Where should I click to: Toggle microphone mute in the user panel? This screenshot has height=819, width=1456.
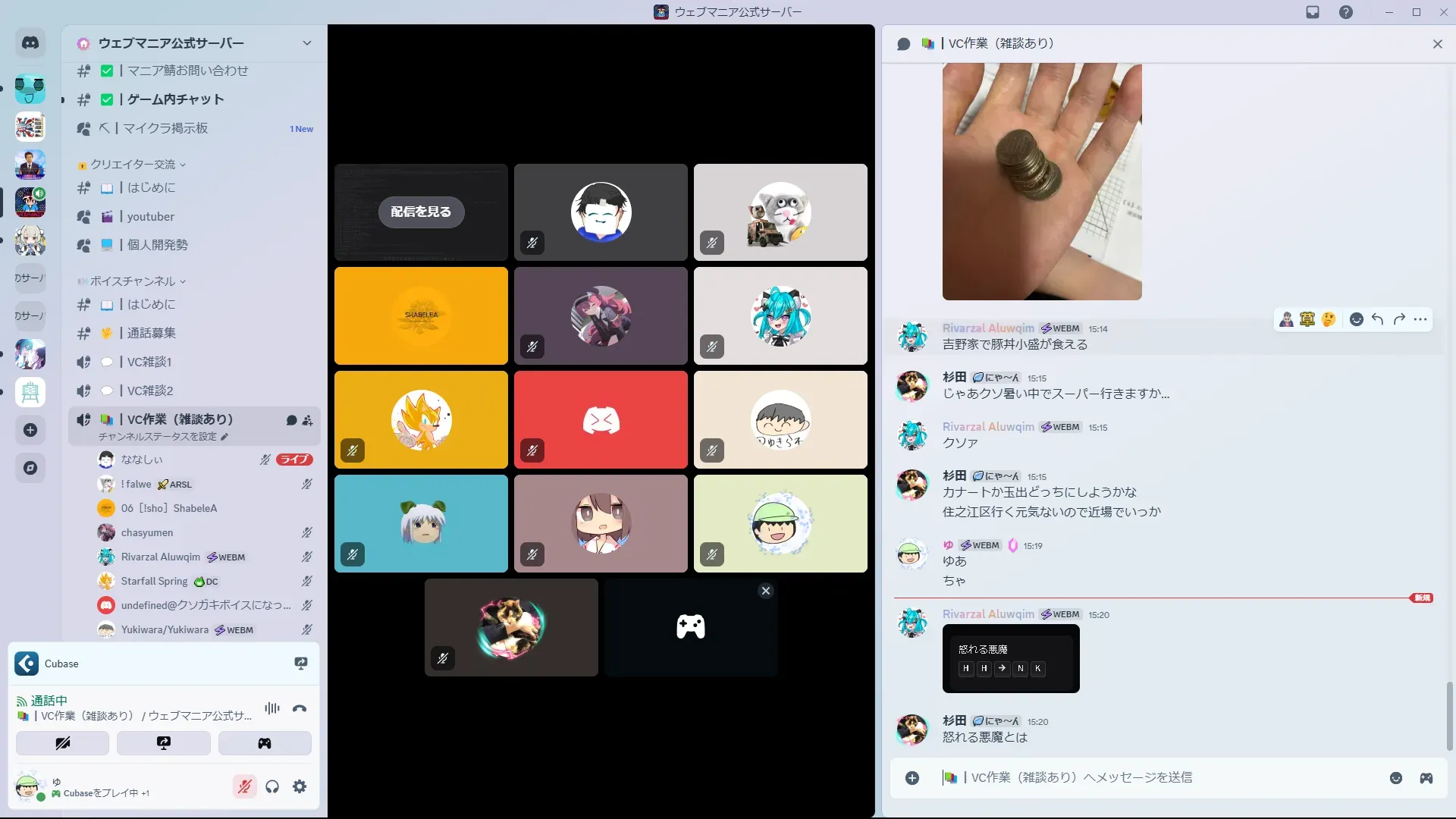tap(244, 786)
